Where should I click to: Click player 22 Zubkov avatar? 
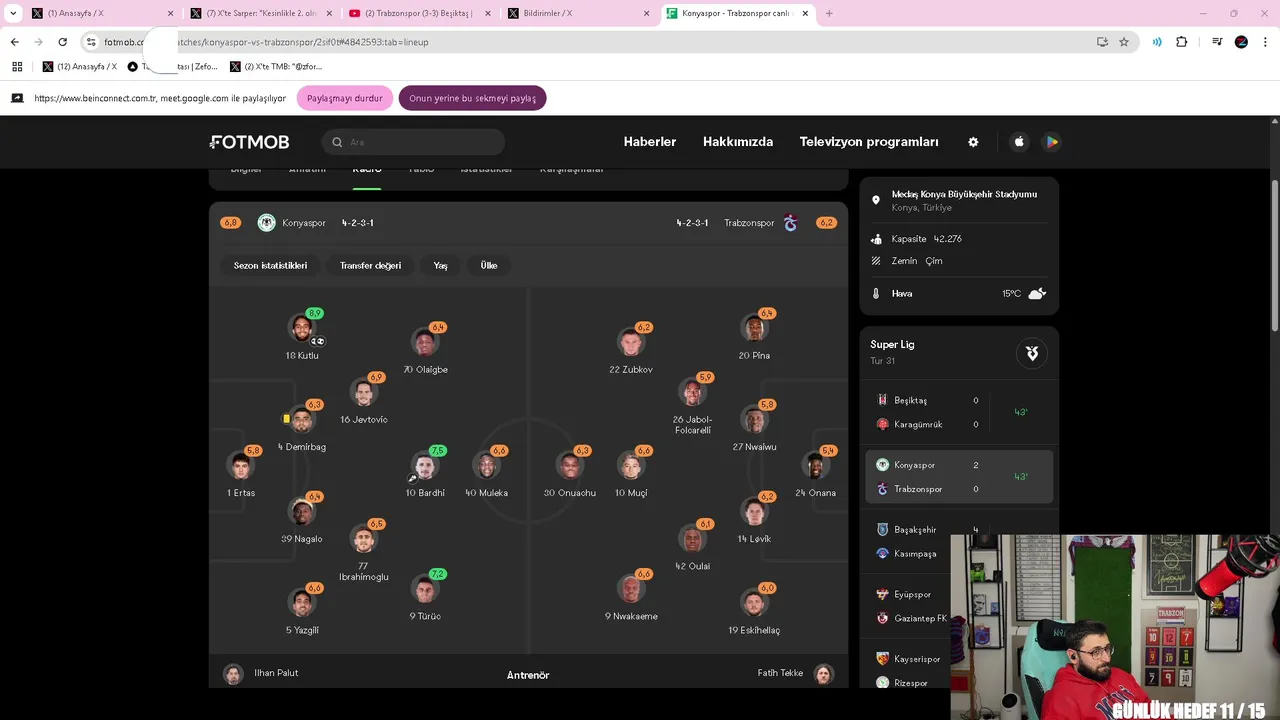click(x=631, y=342)
